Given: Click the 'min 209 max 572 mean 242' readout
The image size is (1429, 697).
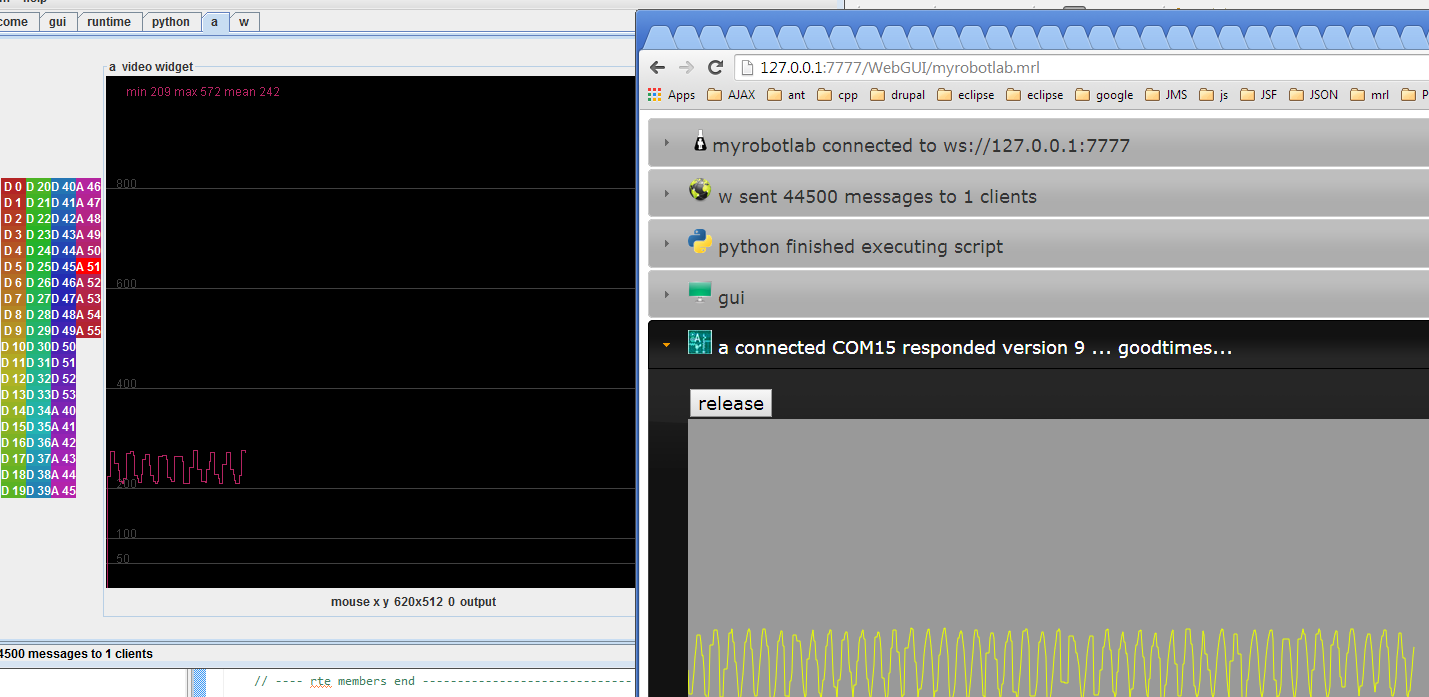Looking at the screenshot, I should (x=203, y=92).
